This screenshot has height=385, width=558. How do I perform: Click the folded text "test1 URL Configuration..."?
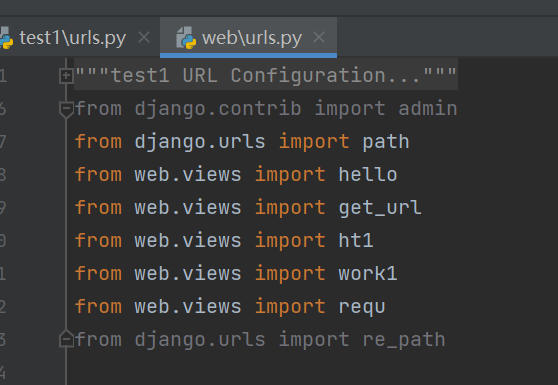tap(266, 75)
